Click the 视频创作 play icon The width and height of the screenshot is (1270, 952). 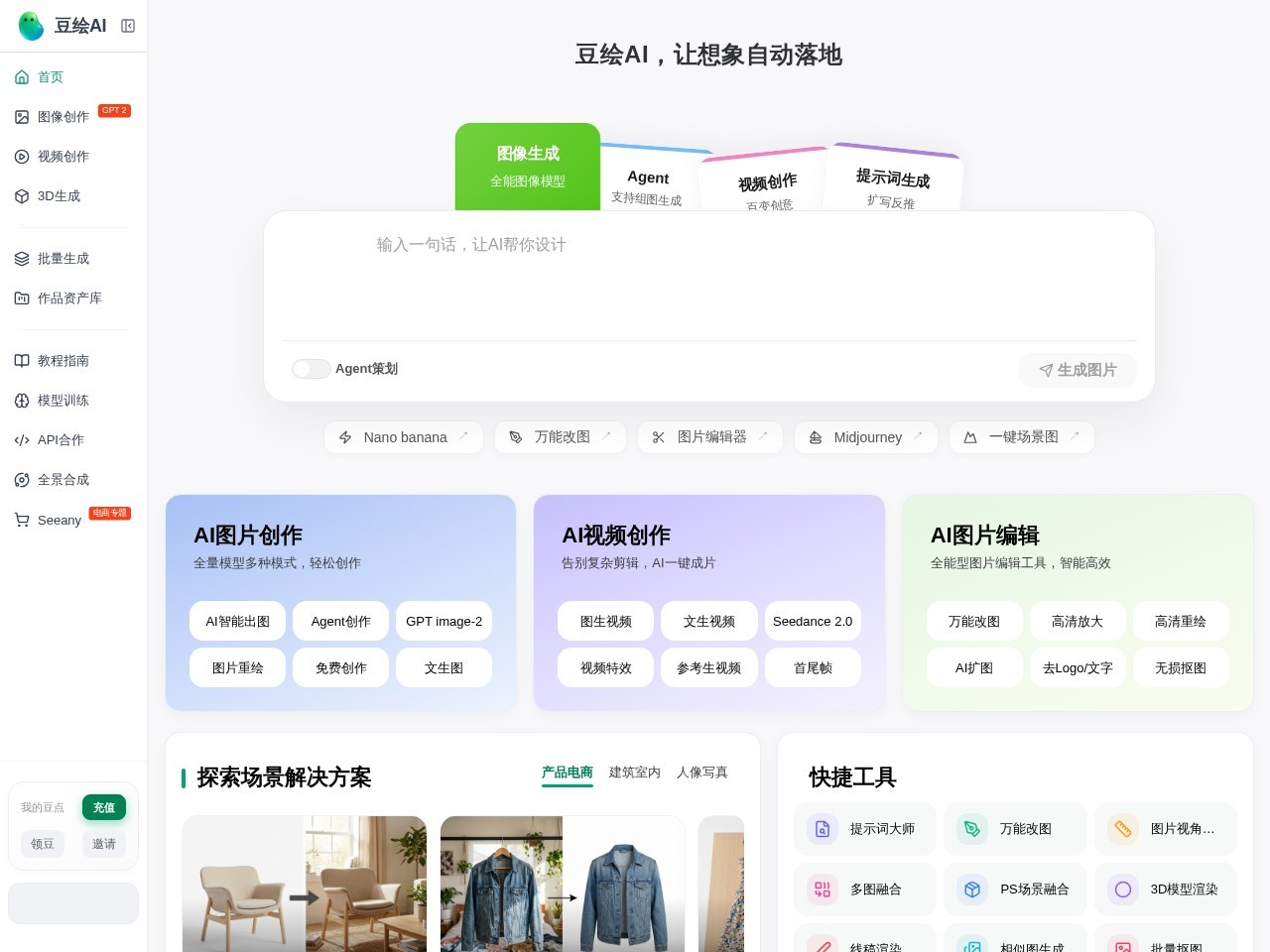click(22, 157)
